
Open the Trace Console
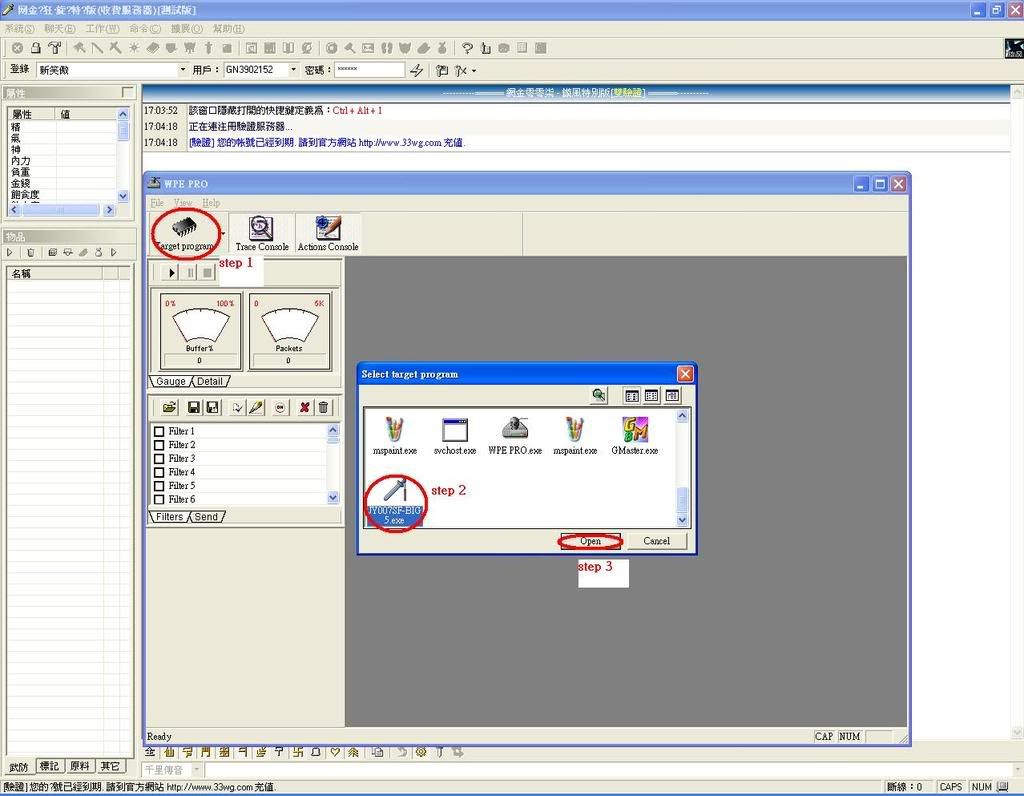261,233
